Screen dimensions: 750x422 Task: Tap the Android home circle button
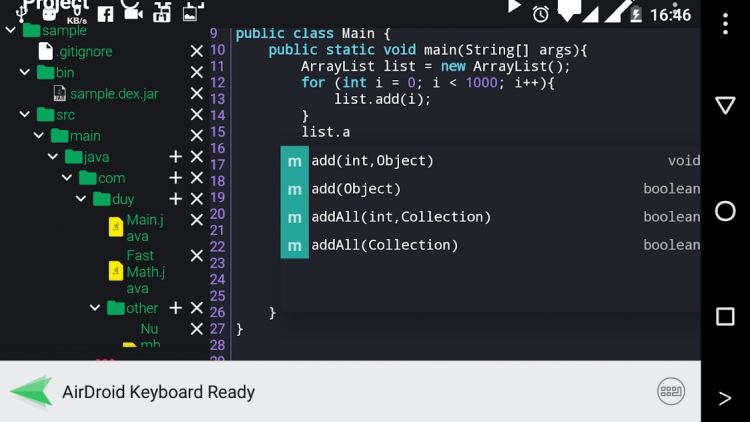[725, 211]
